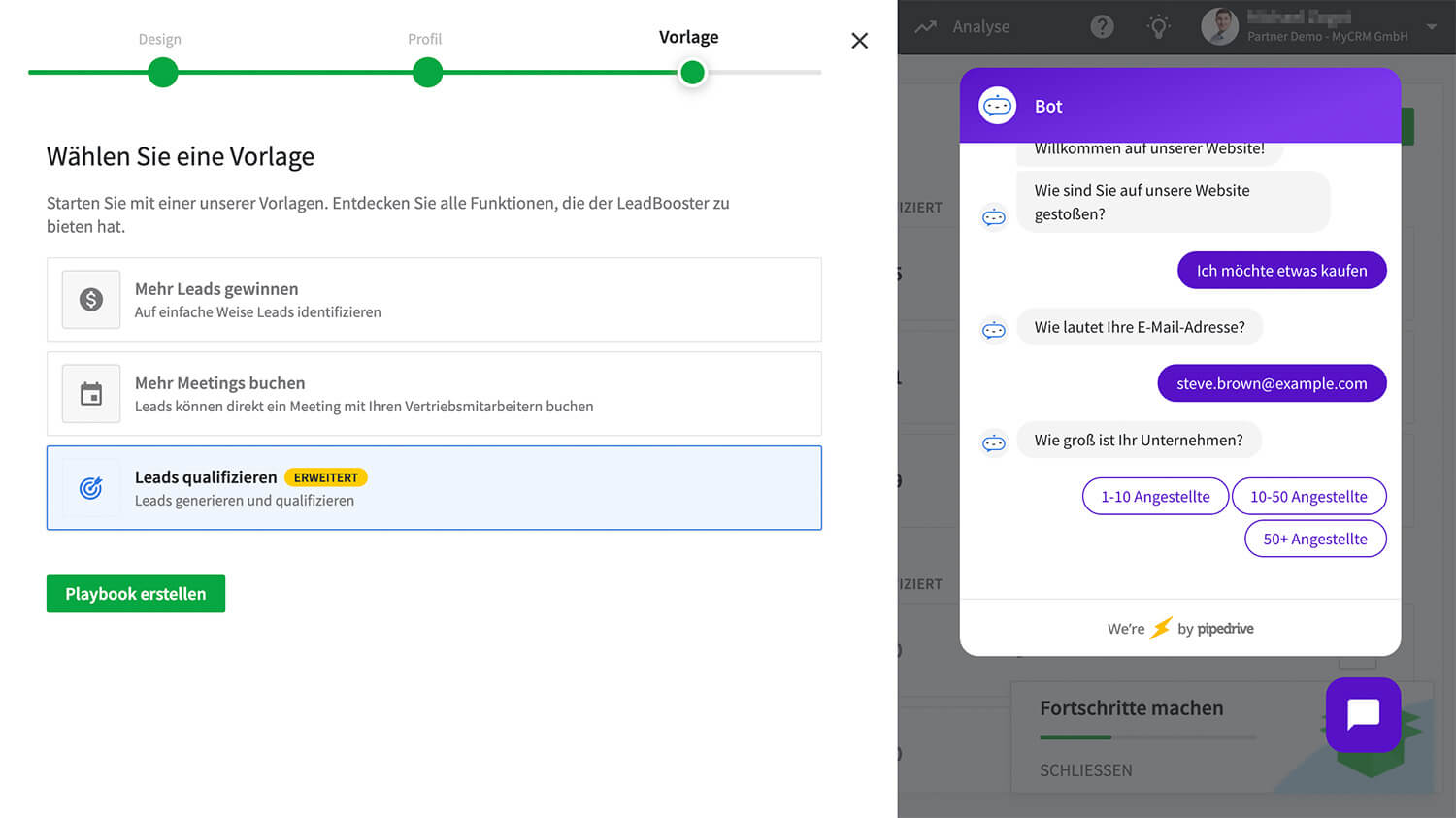Choose the 1-10 Angestellte option

point(1155,497)
